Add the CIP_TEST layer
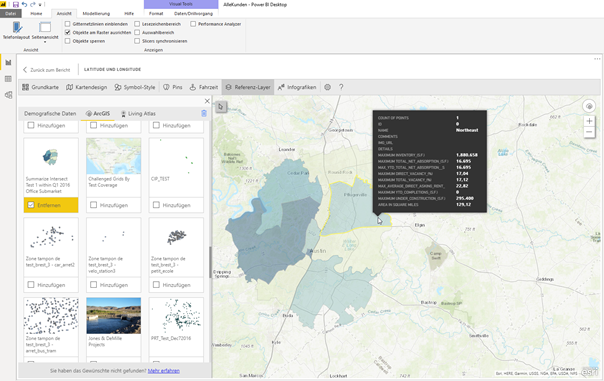Screen dimensions: 604x381 pyautogui.click(x=176, y=205)
